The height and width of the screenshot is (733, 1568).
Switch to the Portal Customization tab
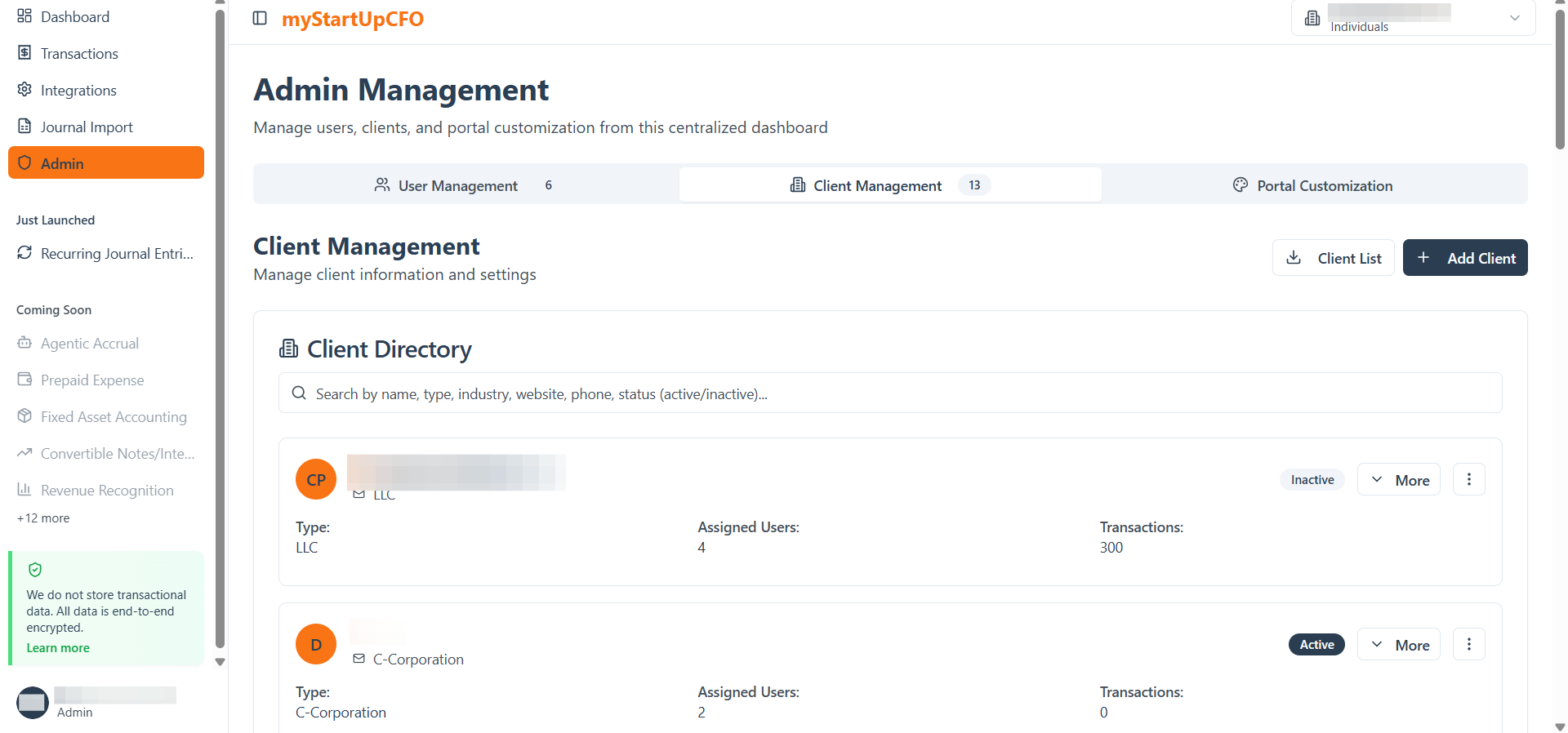click(1313, 184)
